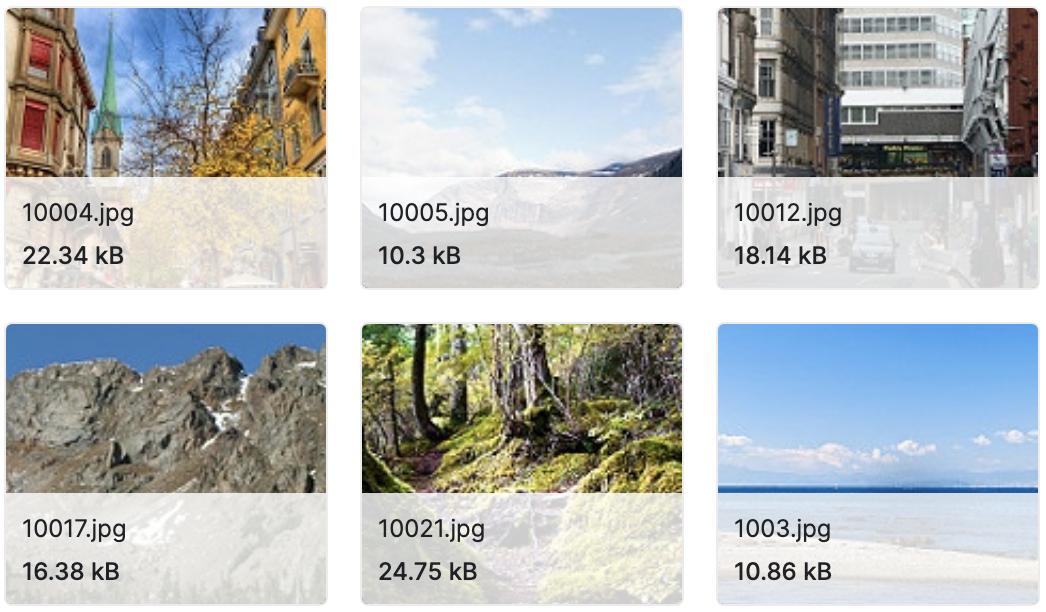
Task: Click the 10012.jpg filename label
Action: coord(788,214)
